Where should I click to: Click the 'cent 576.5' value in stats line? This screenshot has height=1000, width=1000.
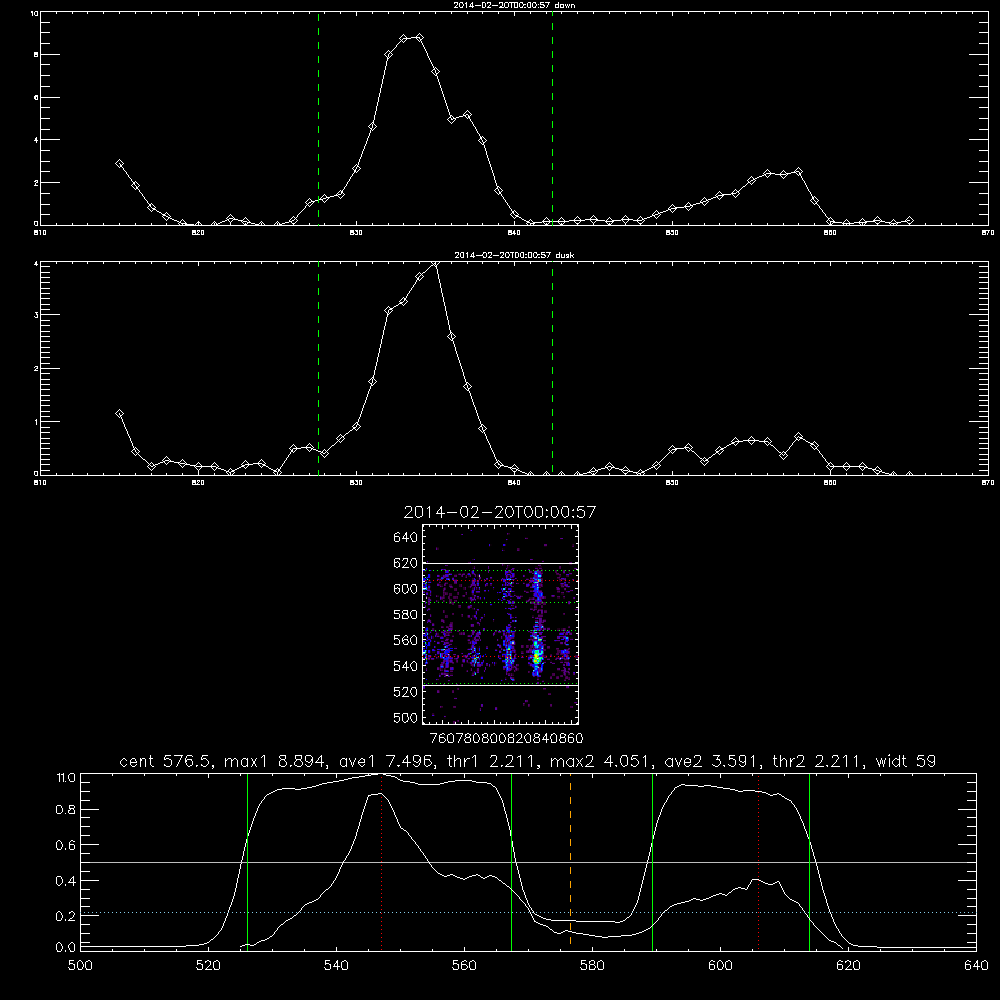pos(166,761)
